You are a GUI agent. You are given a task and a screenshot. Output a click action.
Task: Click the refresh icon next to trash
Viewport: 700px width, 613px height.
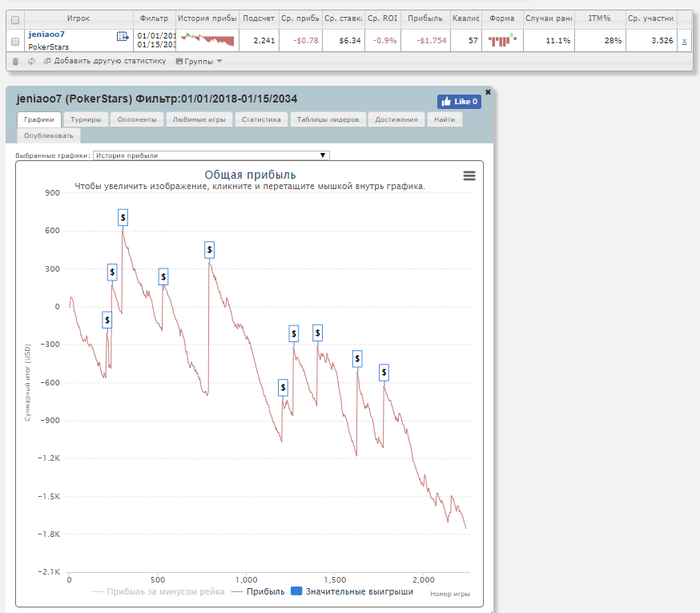(x=31, y=61)
